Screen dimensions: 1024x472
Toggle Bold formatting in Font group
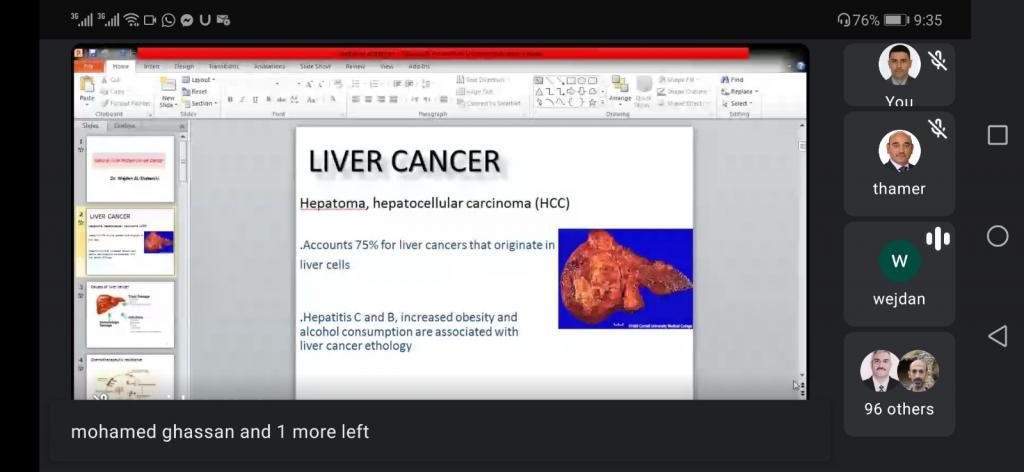click(x=230, y=100)
